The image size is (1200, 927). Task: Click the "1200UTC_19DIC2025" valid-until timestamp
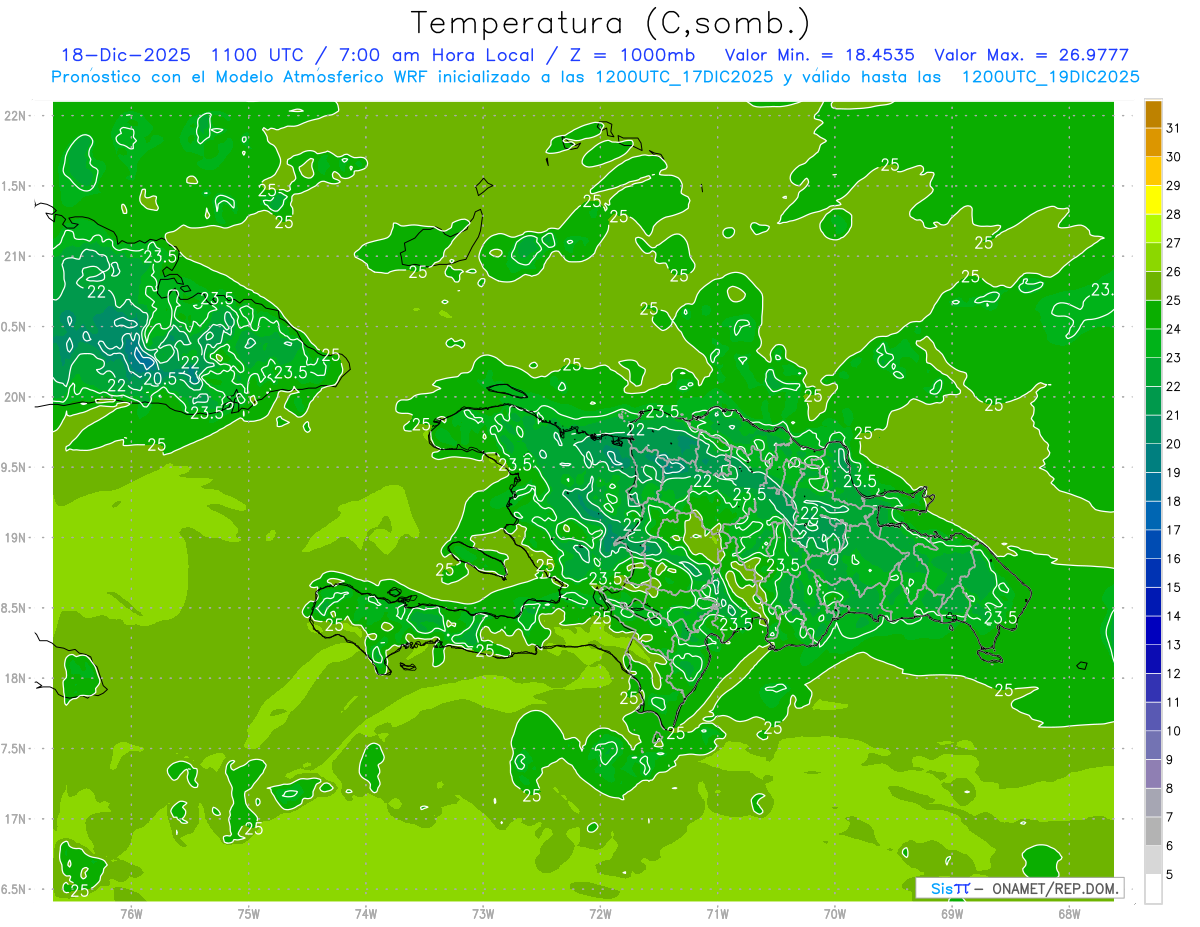point(1050,77)
